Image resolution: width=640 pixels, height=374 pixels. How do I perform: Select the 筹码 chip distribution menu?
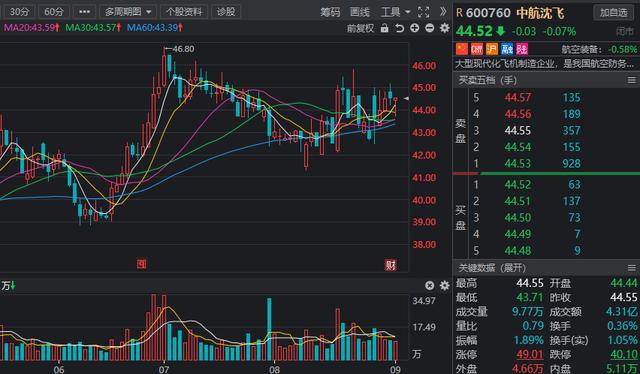pos(330,12)
